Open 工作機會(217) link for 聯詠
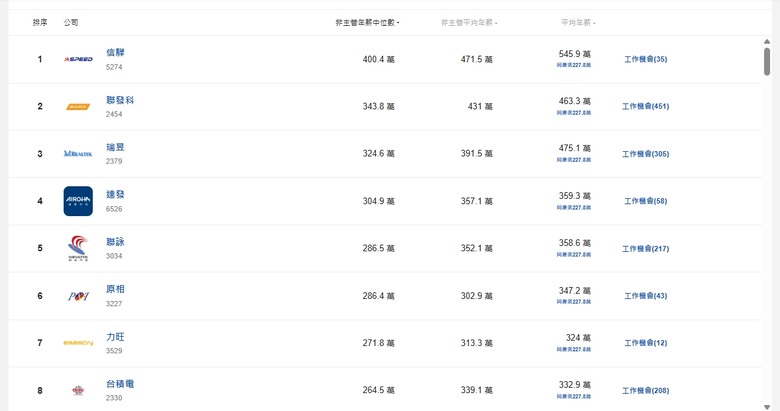The image size is (780, 411). coord(646,248)
